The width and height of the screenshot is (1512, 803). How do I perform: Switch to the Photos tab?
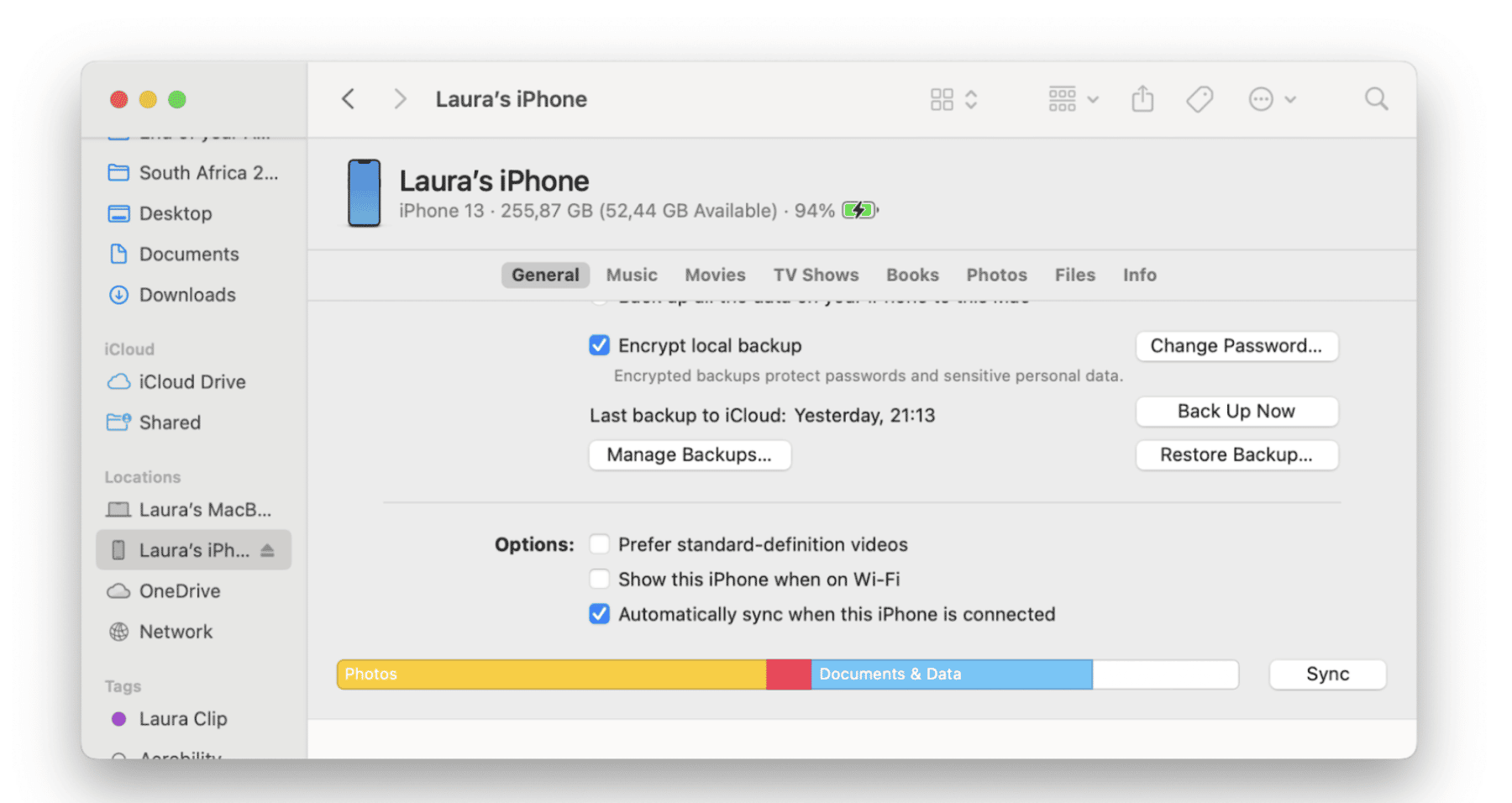(996, 275)
